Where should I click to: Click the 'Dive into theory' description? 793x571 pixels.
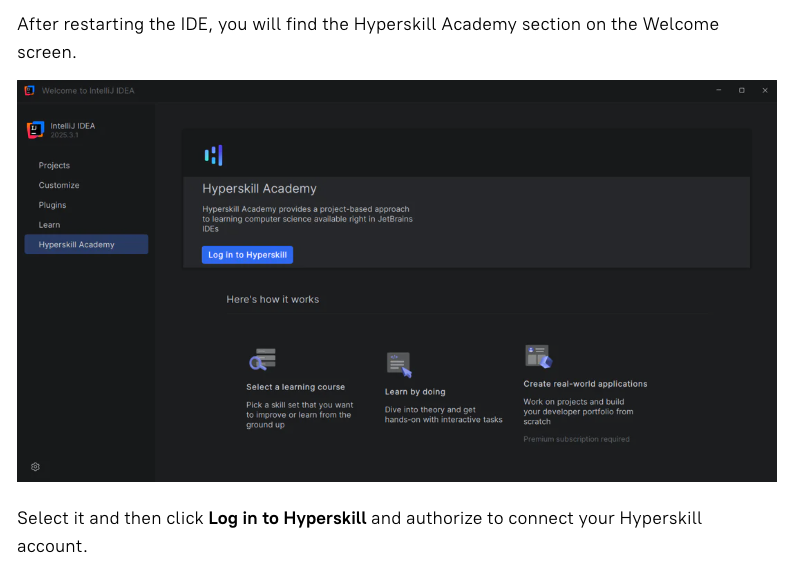click(444, 415)
